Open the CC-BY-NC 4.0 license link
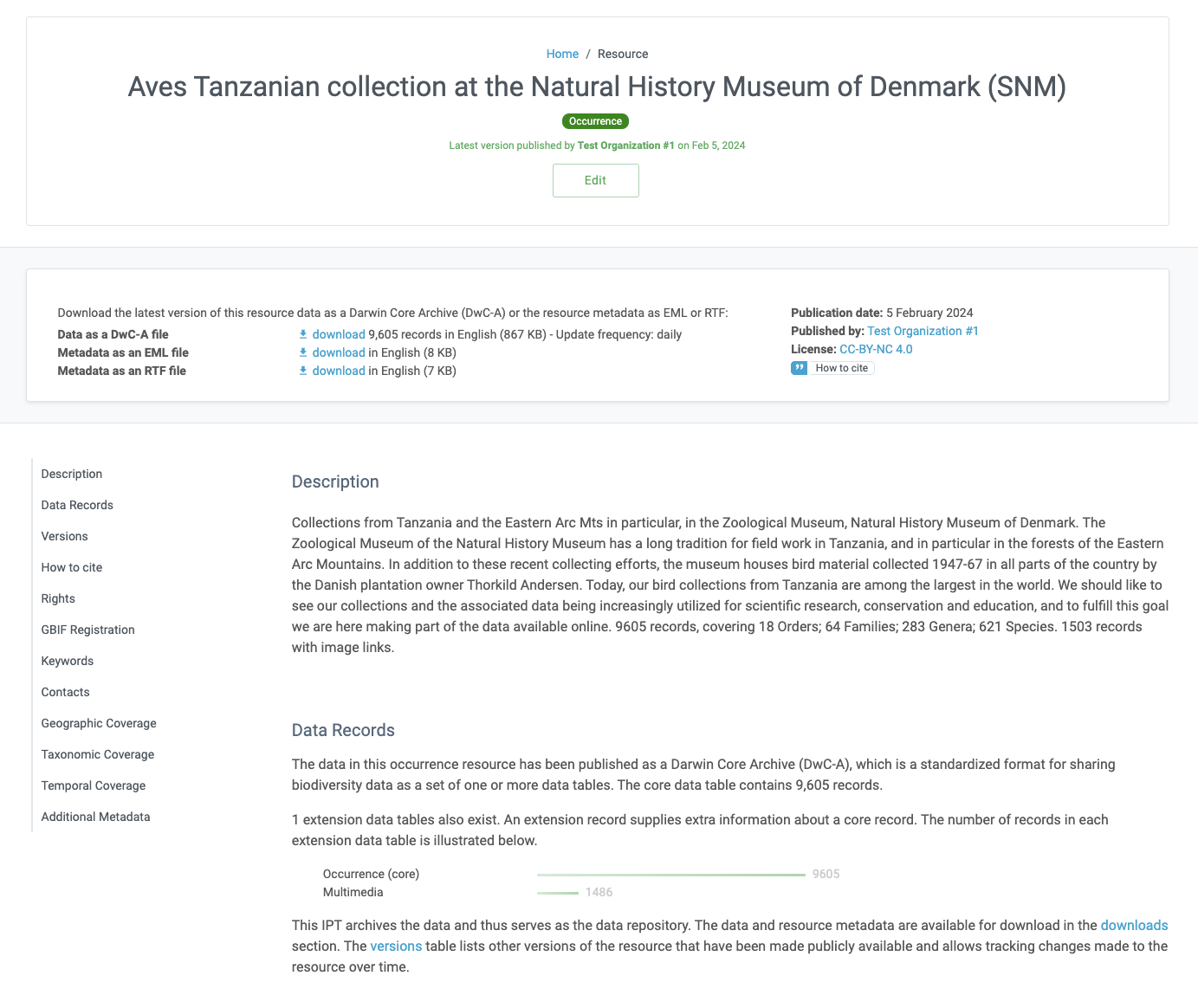The height and width of the screenshot is (1008, 1198). point(876,349)
